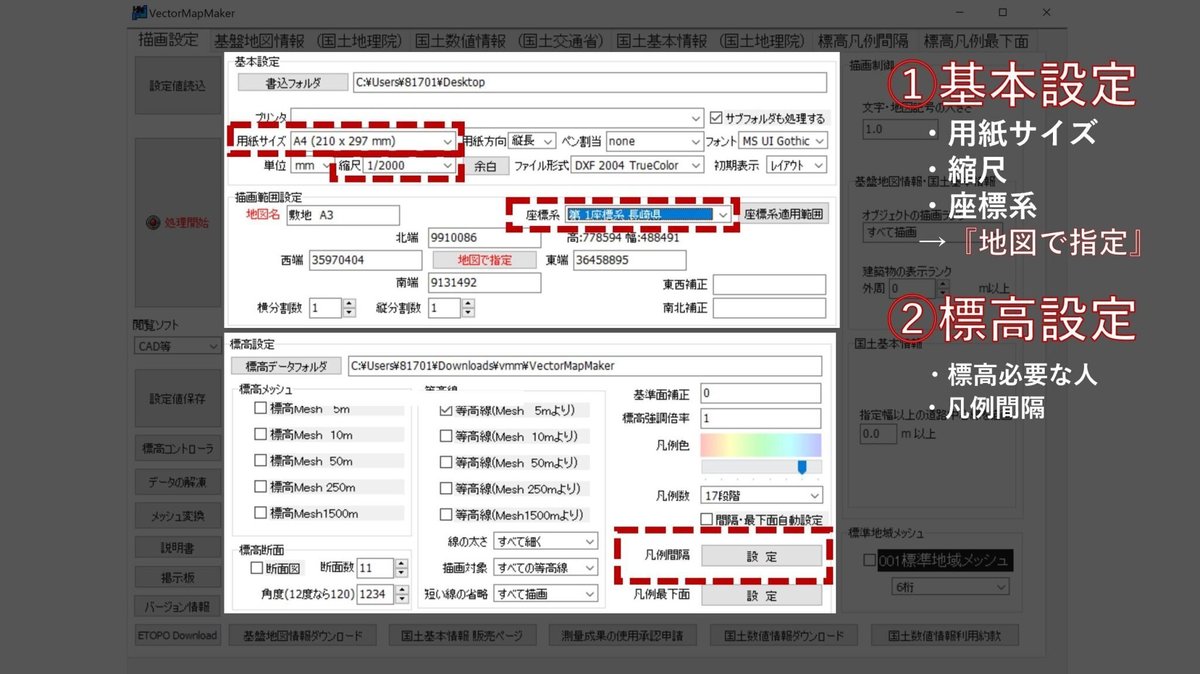Click 設定 next to 凡例間隔
The width and height of the screenshot is (1200, 674).
point(762,555)
